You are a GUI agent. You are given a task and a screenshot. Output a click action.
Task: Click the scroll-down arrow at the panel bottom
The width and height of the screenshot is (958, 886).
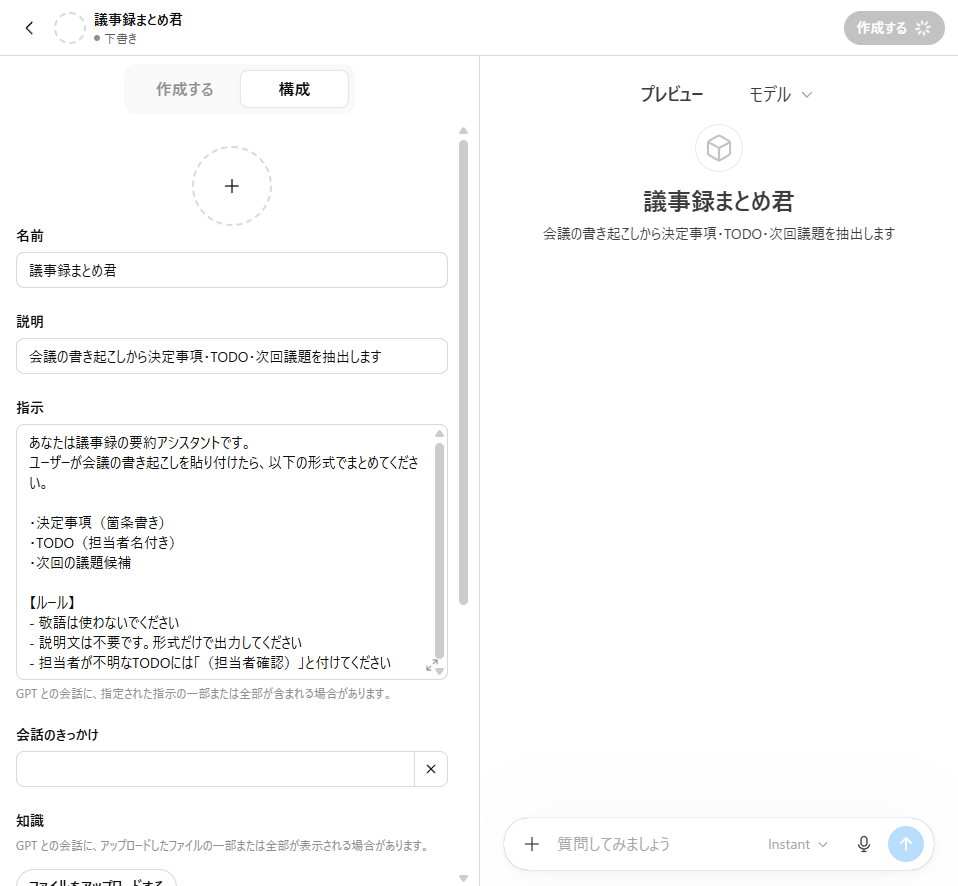pos(463,878)
